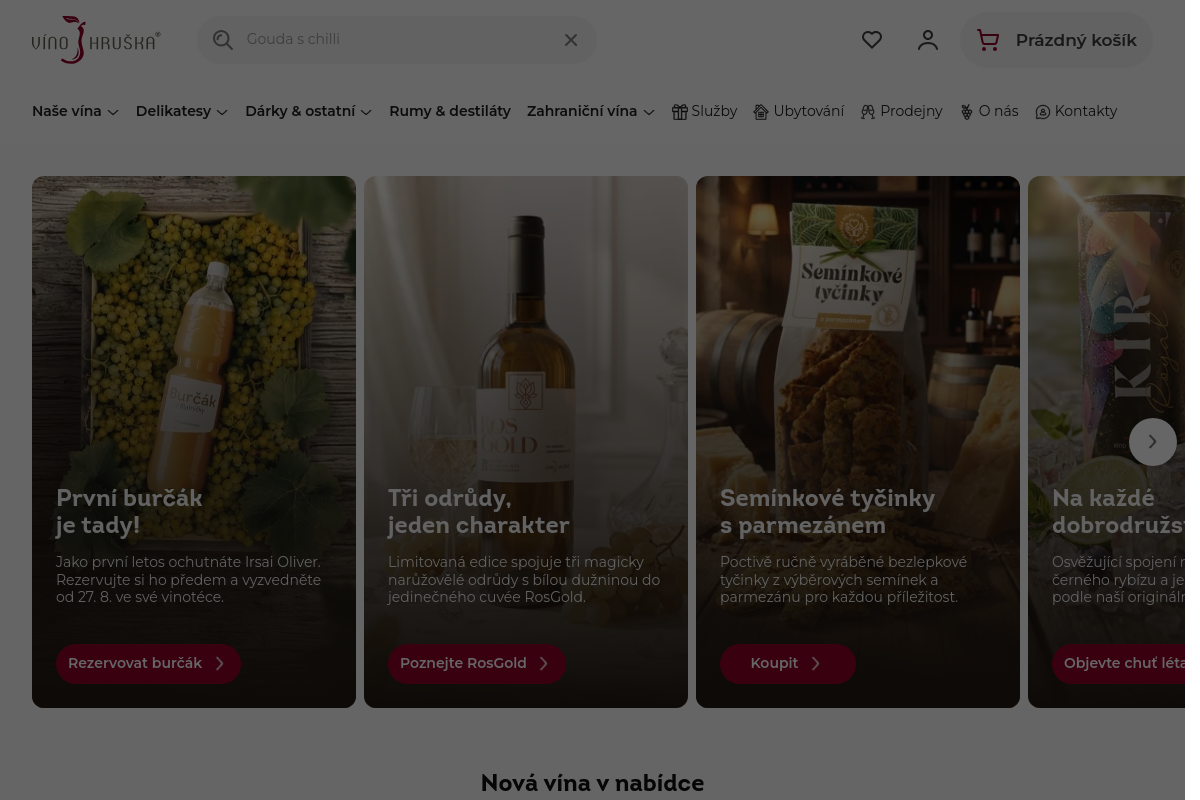1200x800 pixels.
Task: Go to Prodejny stores link
Action: (901, 112)
